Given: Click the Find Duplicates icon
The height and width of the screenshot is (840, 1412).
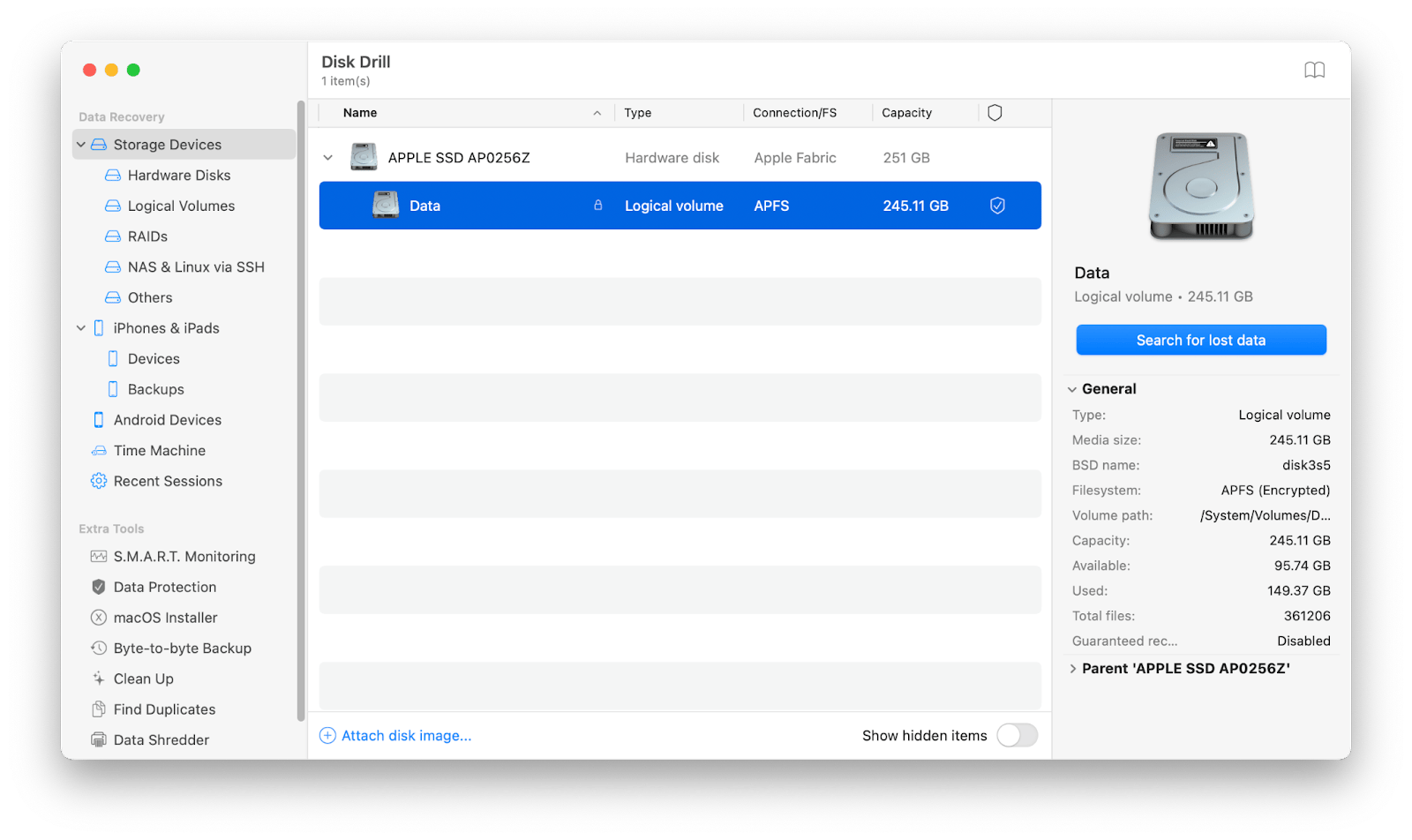Looking at the screenshot, I should point(99,709).
